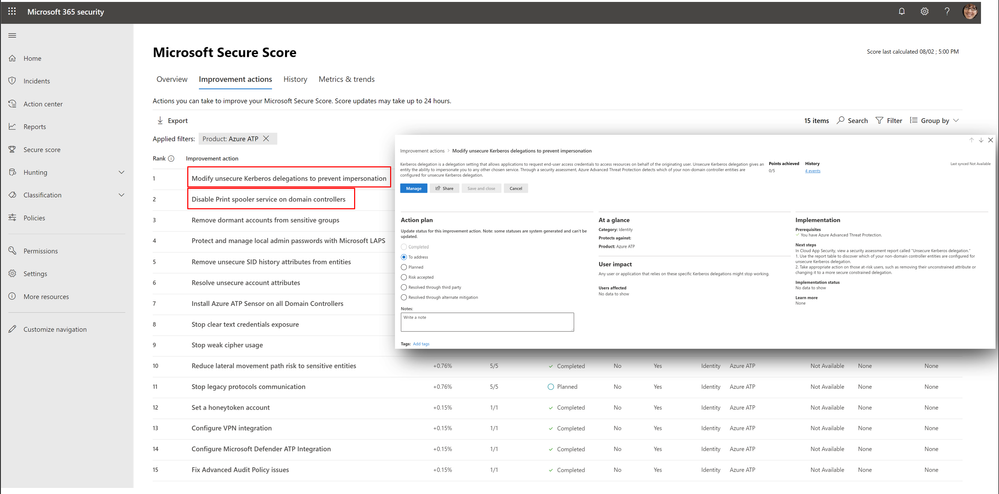This screenshot has height=494, width=999.
Task: Open Remove unsecure SID history attributes
Action: click(x=271, y=262)
